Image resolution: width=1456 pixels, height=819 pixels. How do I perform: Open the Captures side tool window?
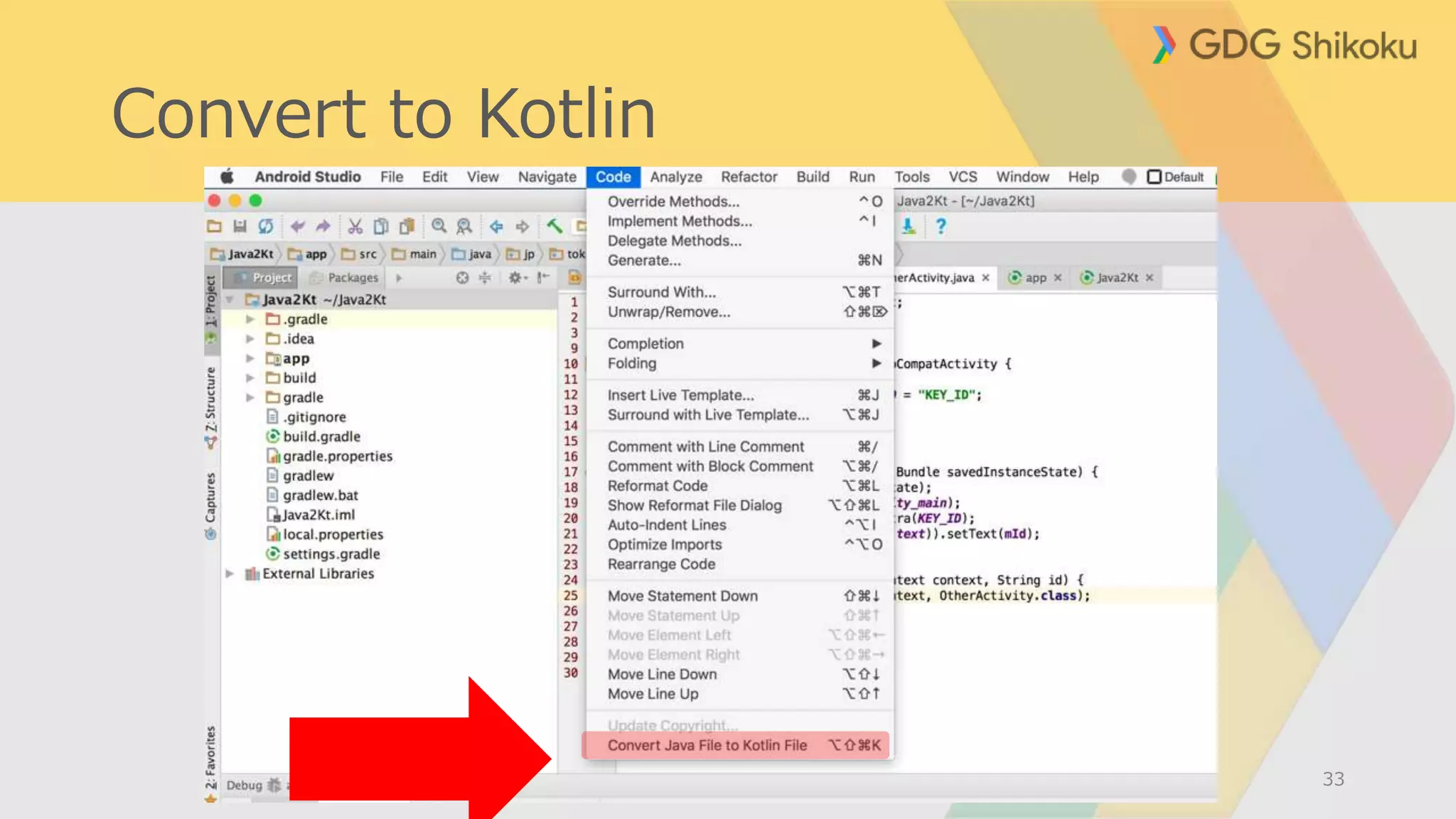(210, 506)
